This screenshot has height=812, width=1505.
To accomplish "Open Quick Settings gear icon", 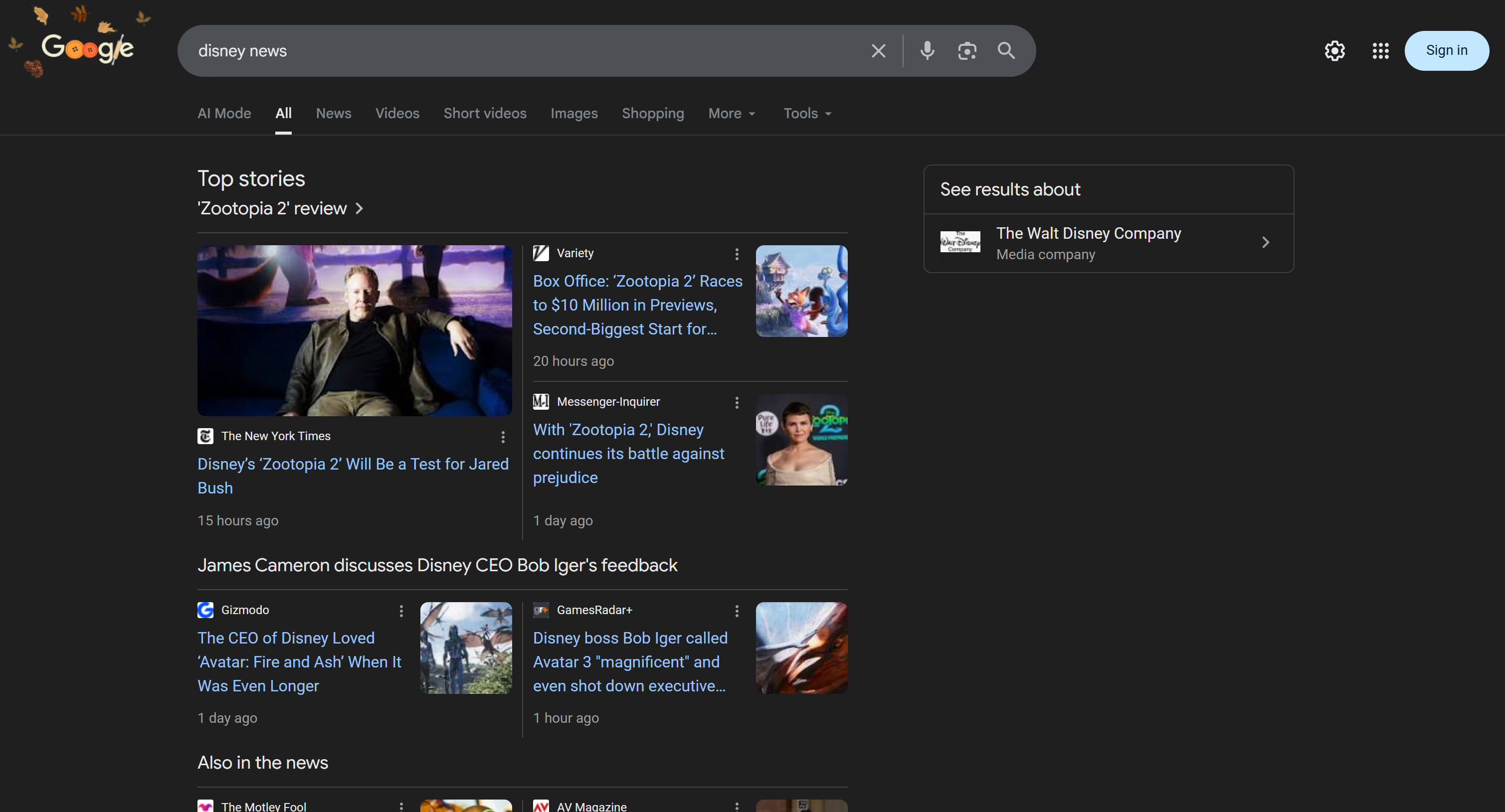I will 1335,51.
